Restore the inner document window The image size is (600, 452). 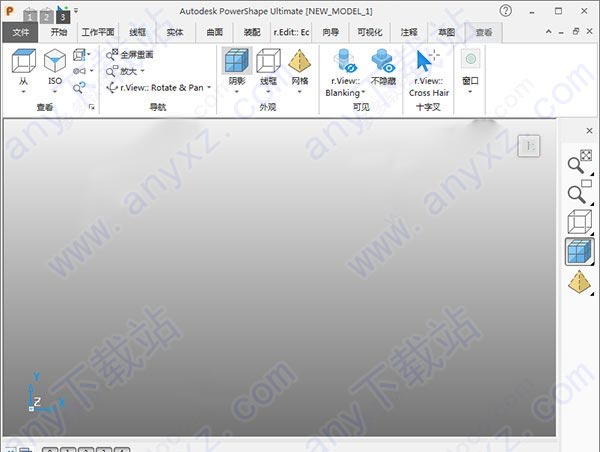point(576,32)
